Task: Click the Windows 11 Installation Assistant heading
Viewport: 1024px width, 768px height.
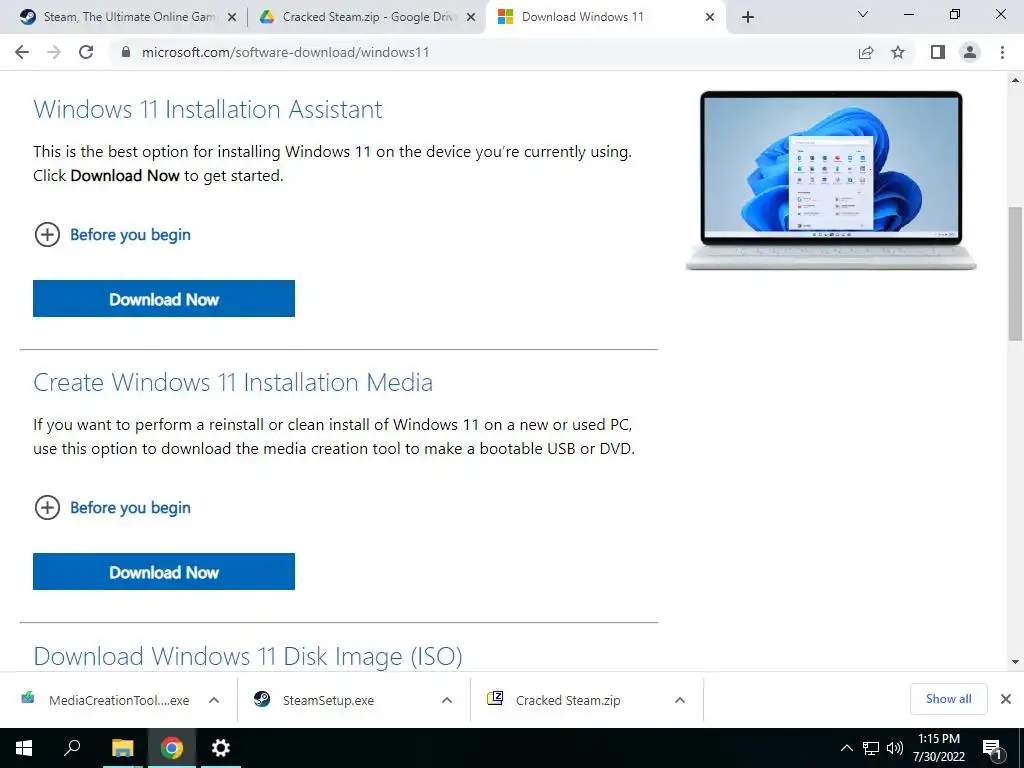Action: [208, 109]
